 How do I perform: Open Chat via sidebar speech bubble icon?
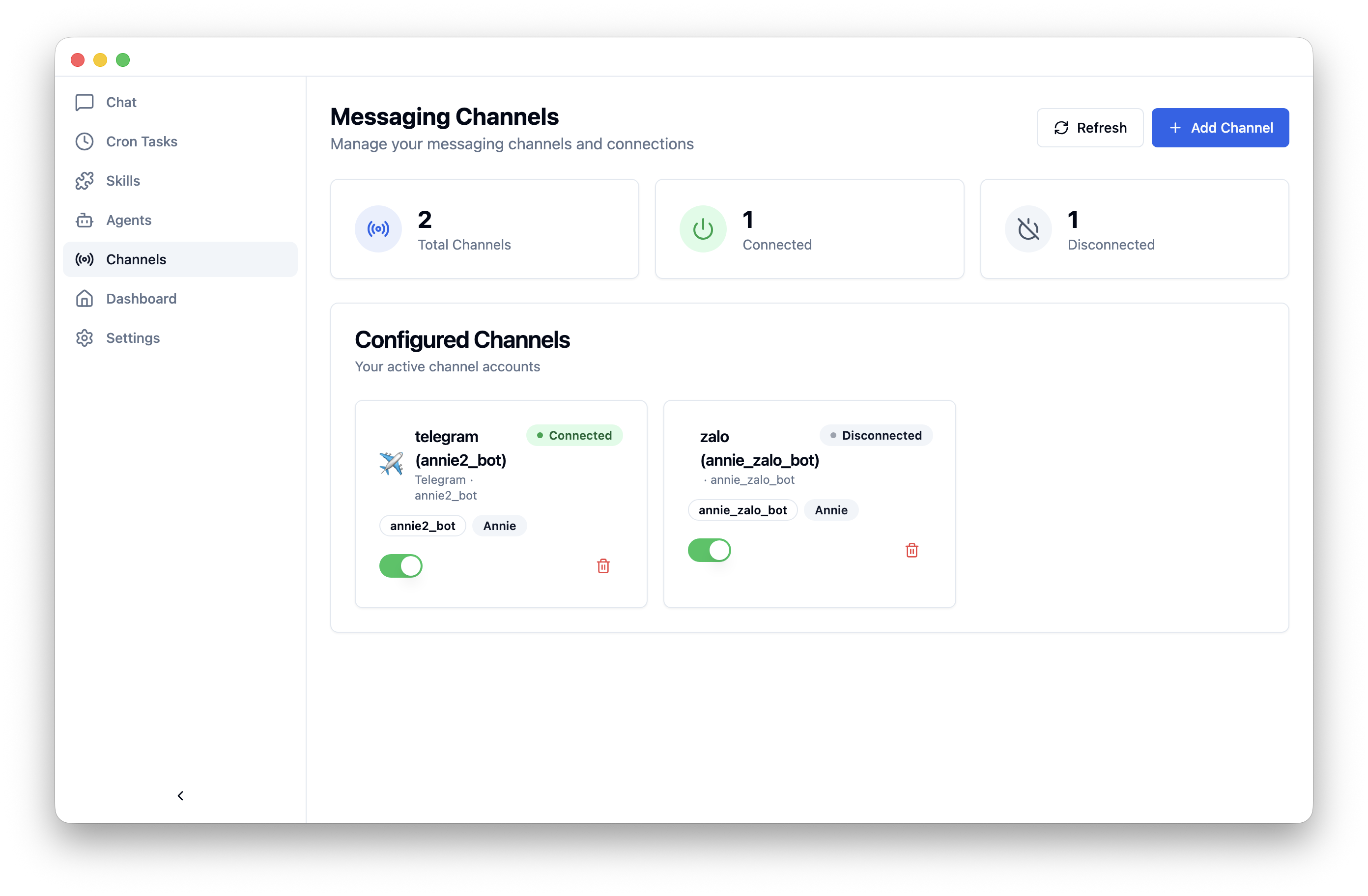point(85,102)
